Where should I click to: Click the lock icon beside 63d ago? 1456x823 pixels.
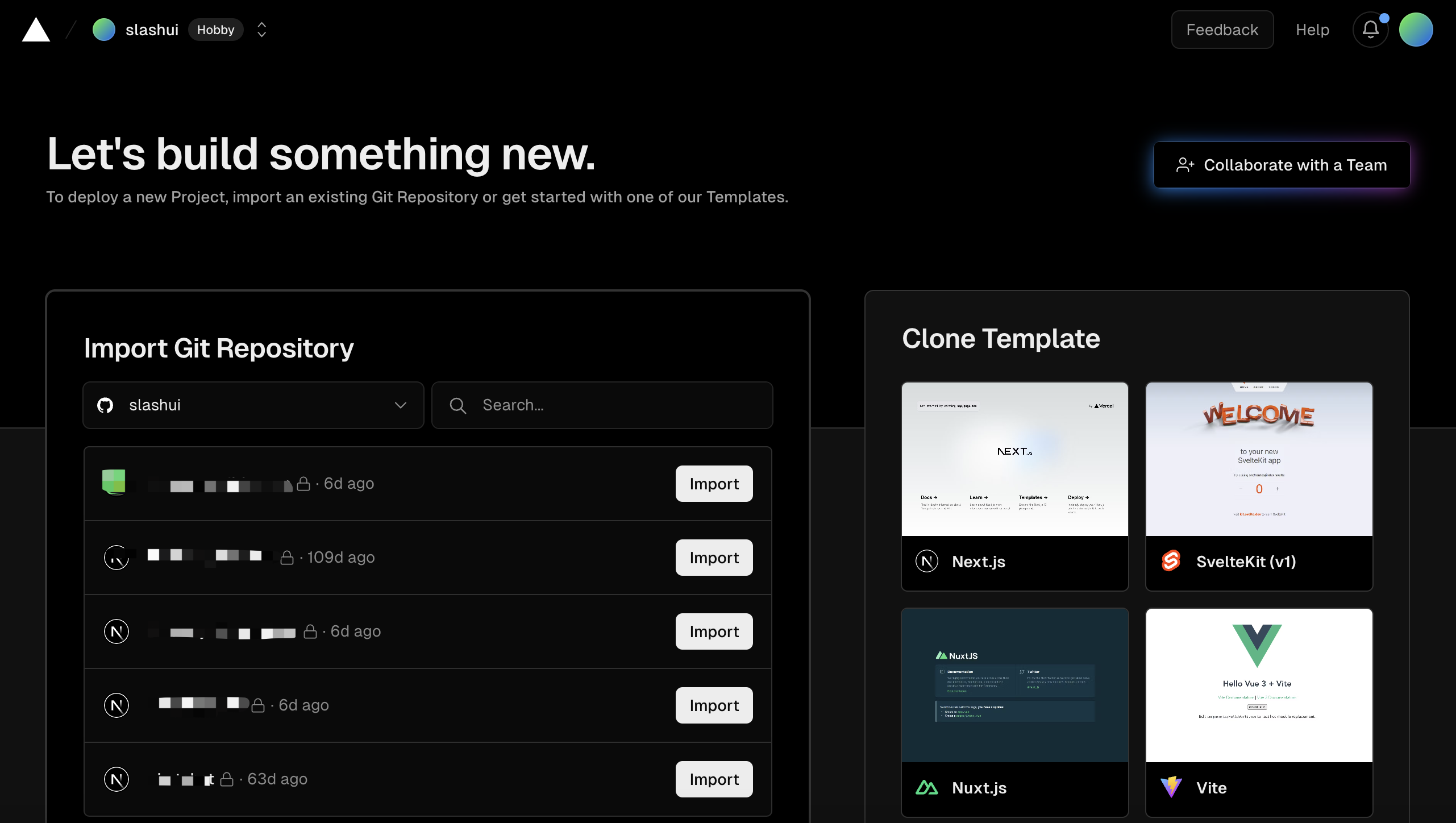pos(227,779)
